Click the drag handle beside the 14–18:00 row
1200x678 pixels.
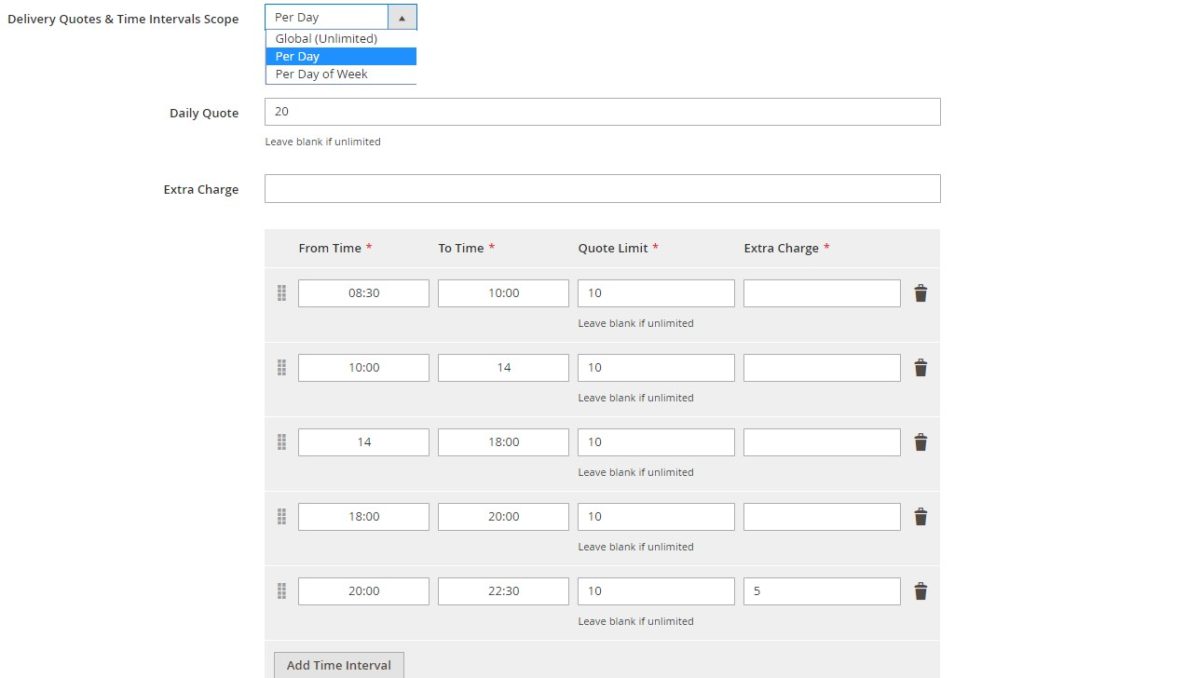(x=281, y=441)
